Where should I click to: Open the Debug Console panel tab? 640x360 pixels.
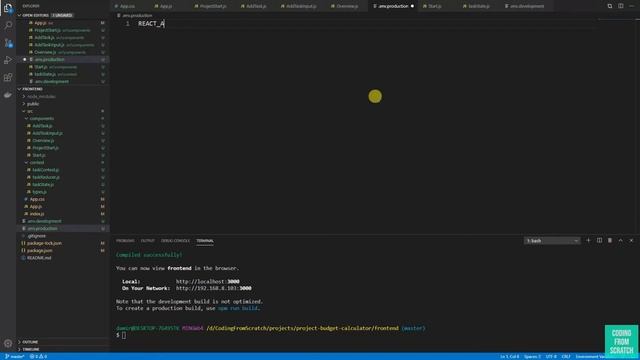[x=175, y=241]
